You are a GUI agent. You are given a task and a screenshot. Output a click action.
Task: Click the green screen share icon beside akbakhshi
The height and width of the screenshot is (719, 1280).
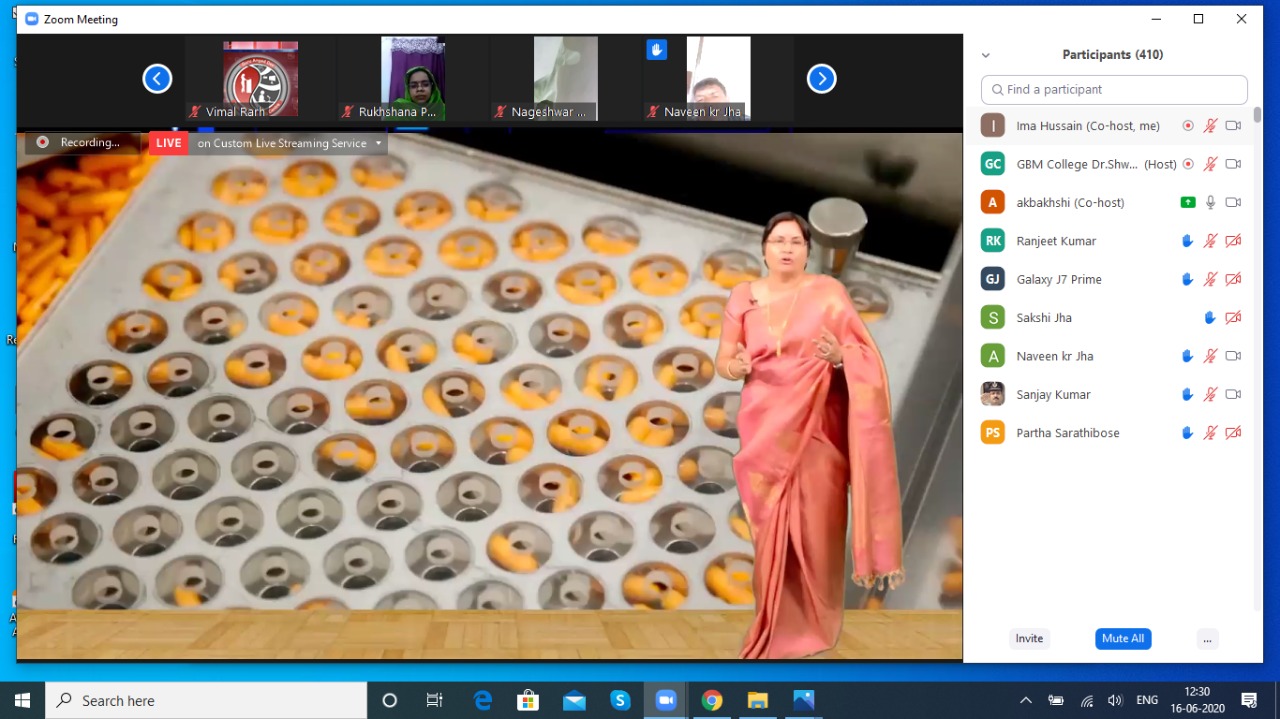tap(1187, 203)
